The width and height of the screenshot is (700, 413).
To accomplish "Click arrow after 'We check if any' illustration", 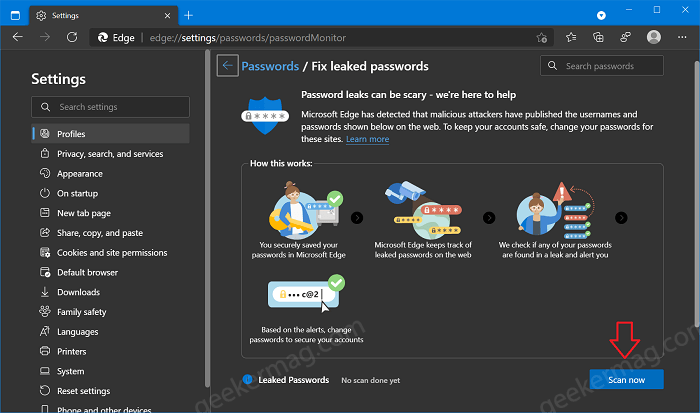I will [621, 218].
